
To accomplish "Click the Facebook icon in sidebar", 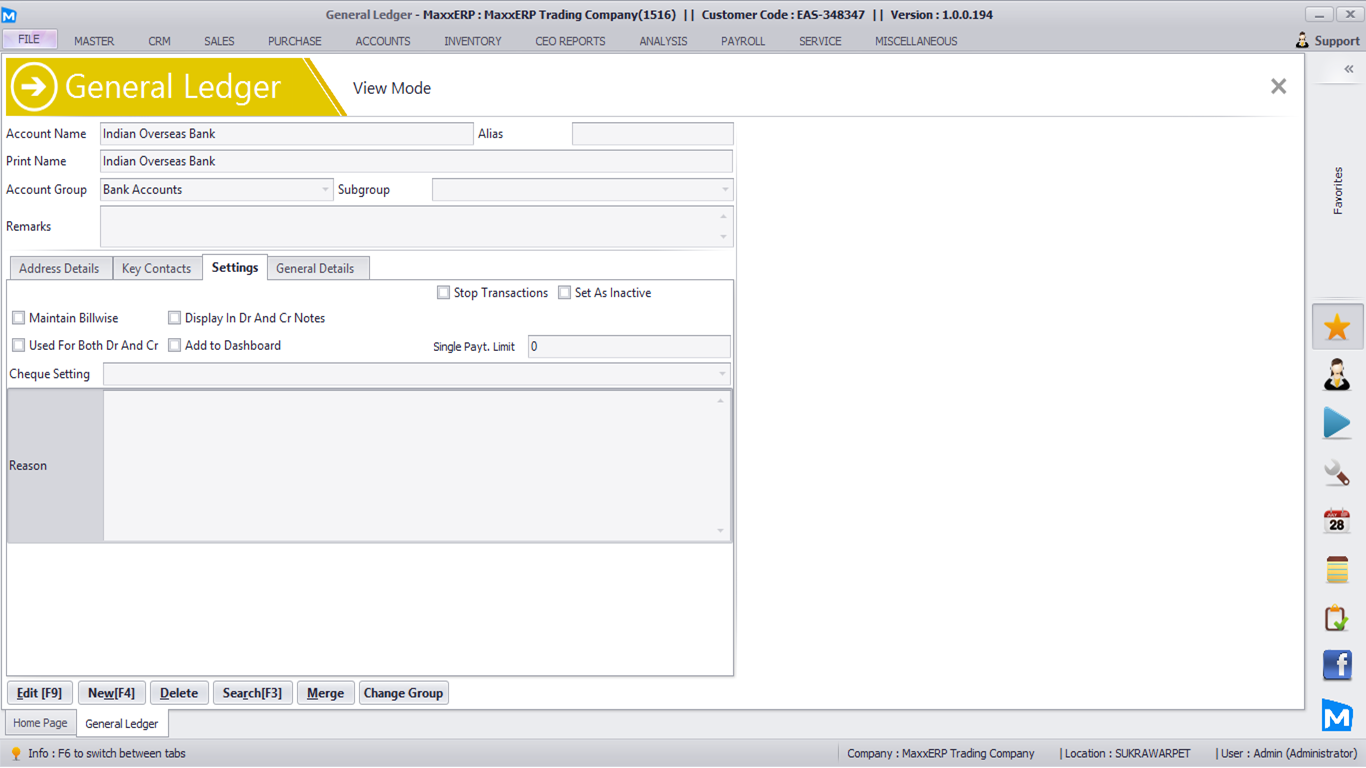I will click(x=1337, y=665).
